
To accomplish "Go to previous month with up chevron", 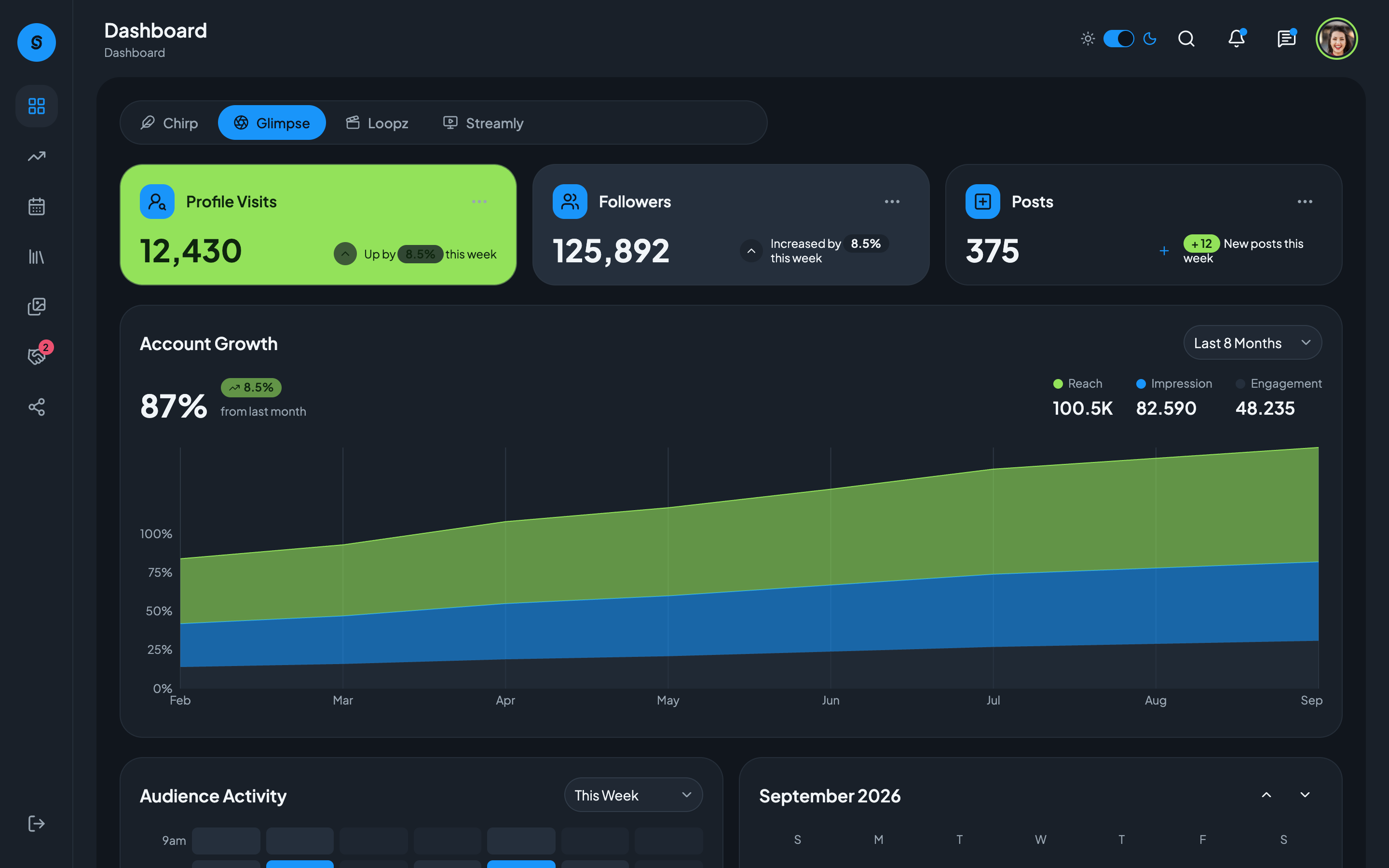I will pyautogui.click(x=1266, y=795).
